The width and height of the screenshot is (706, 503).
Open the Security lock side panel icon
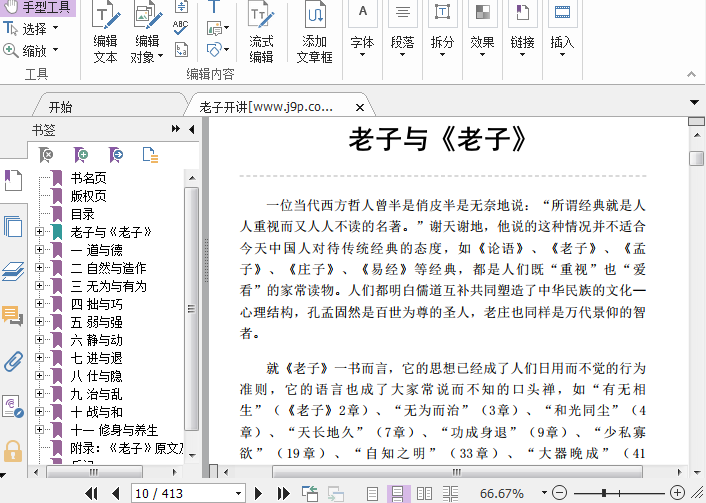(13, 451)
